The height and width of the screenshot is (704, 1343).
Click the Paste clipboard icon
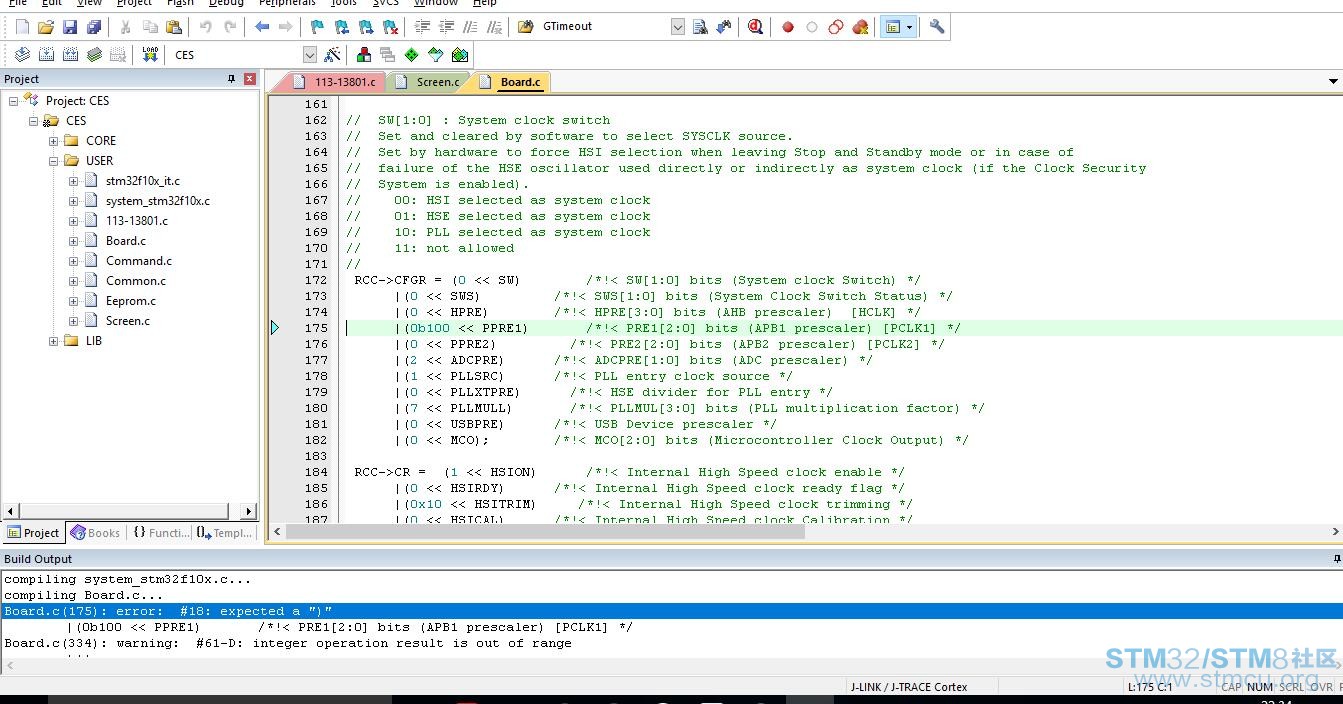[174, 27]
